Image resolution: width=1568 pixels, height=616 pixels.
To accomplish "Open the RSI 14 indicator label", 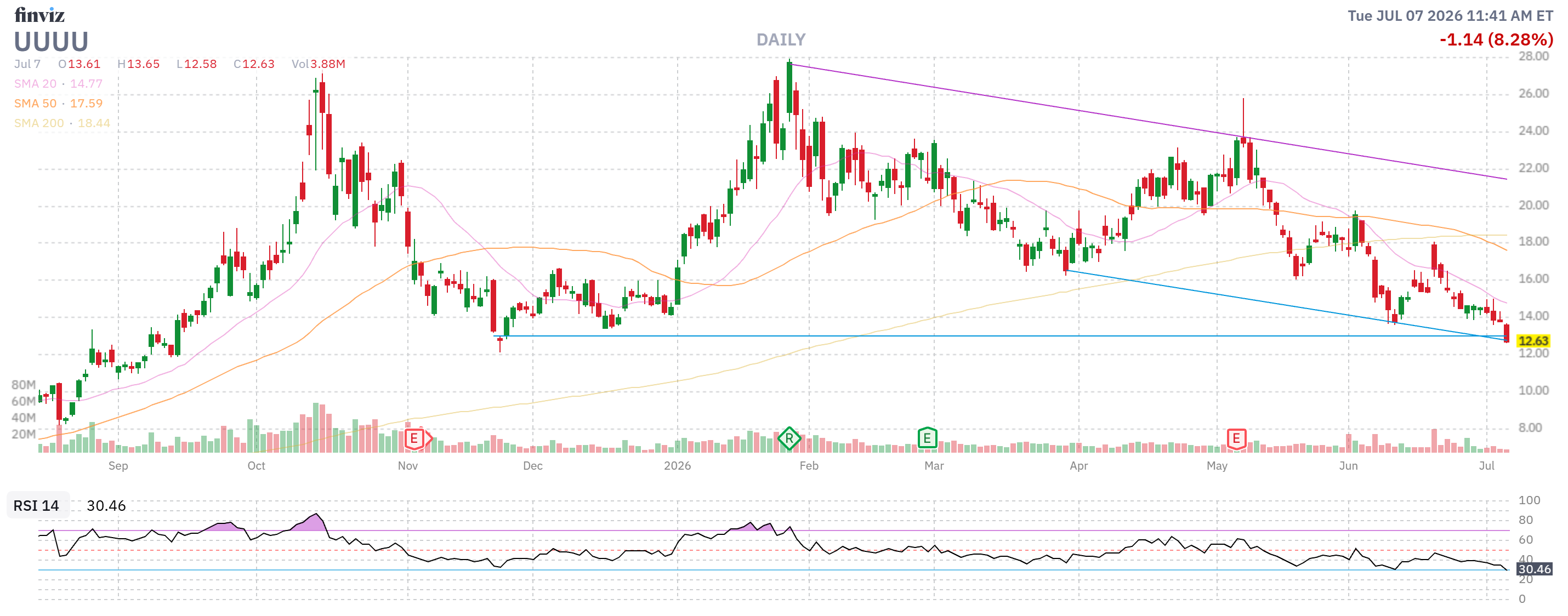I will tap(37, 506).
